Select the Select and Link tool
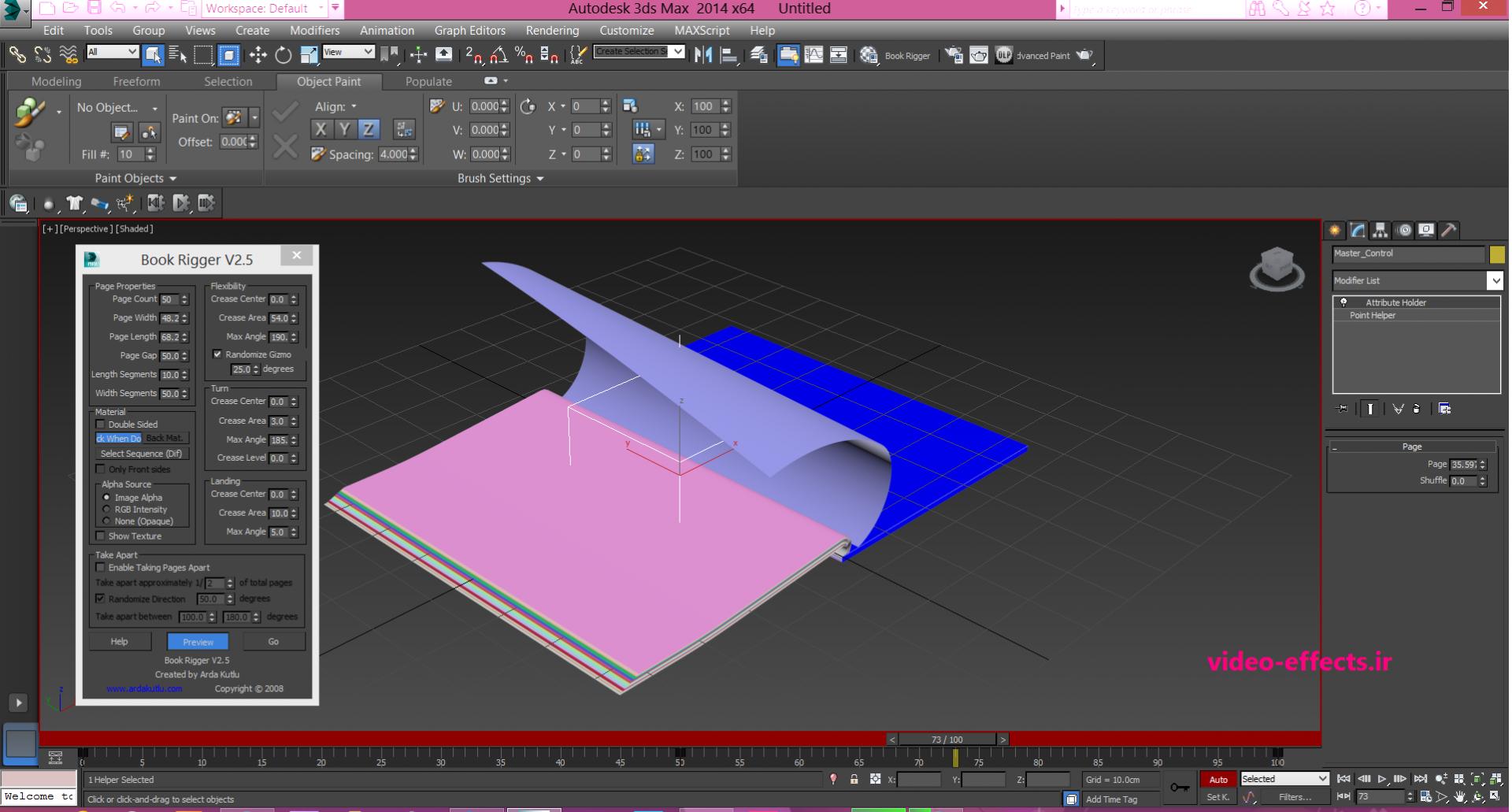The width and height of the screenshot is (1512, 812). tap(17, 54)
